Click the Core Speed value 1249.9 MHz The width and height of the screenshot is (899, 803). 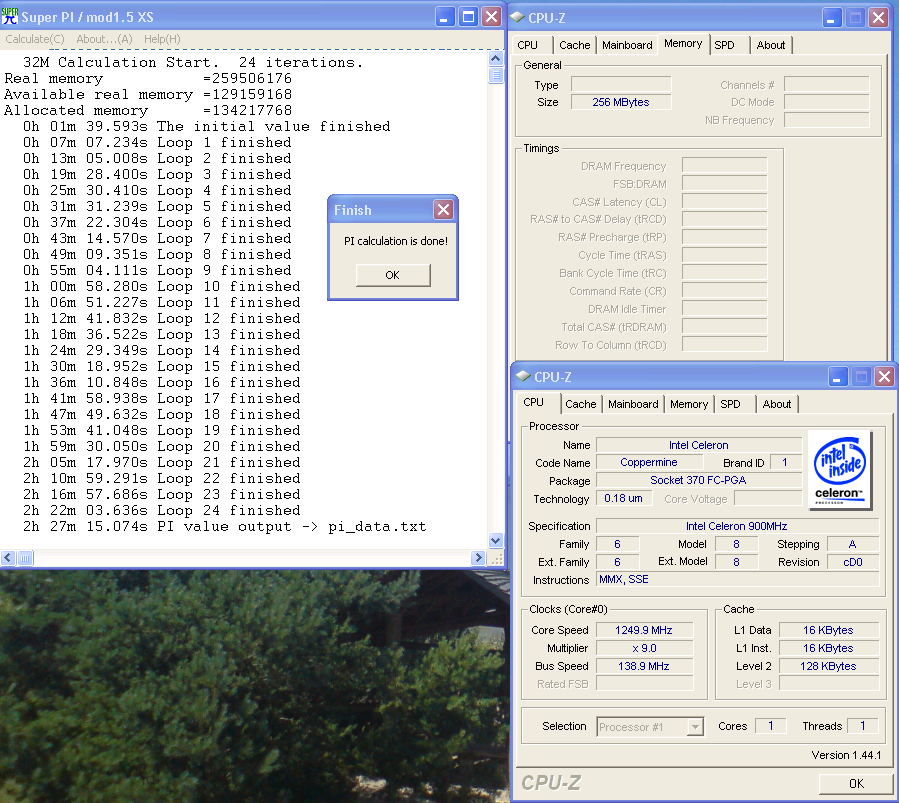point(644,630)
